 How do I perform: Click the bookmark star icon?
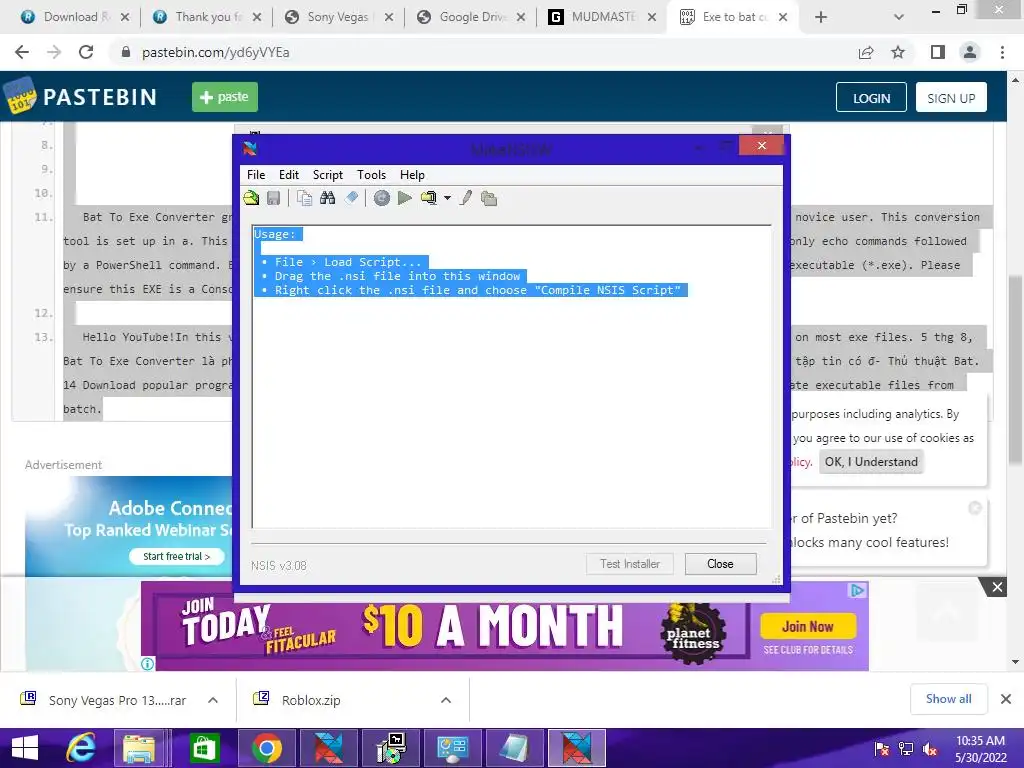coord(899,52)
